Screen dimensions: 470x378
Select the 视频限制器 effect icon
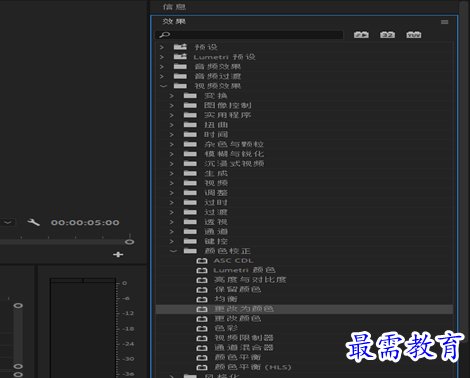(x=202, y=338)
